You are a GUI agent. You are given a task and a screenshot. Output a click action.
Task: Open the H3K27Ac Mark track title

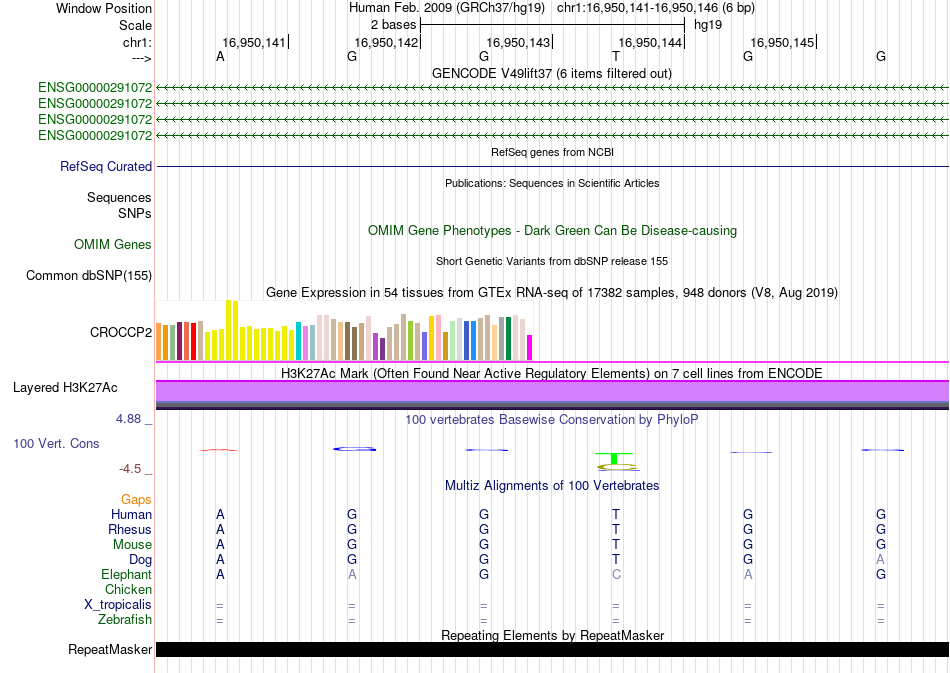[551, 373]
